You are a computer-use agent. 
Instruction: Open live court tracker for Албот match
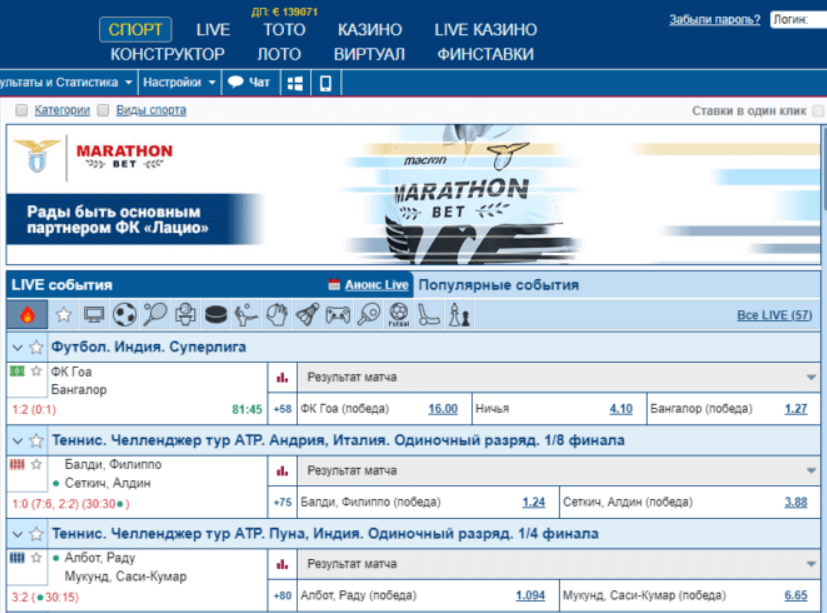[17, 558]
